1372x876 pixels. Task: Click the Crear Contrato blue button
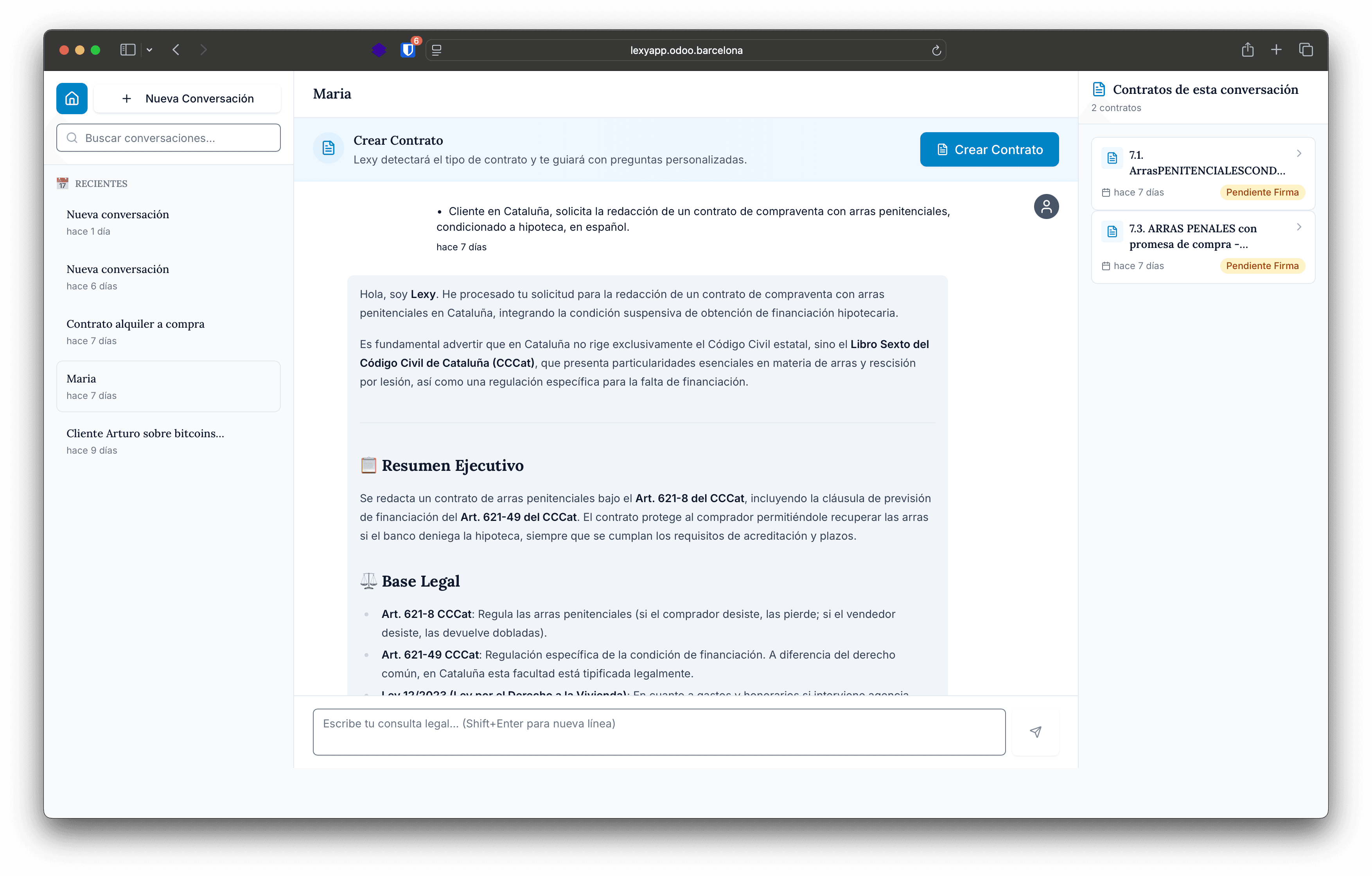[989, 150]
